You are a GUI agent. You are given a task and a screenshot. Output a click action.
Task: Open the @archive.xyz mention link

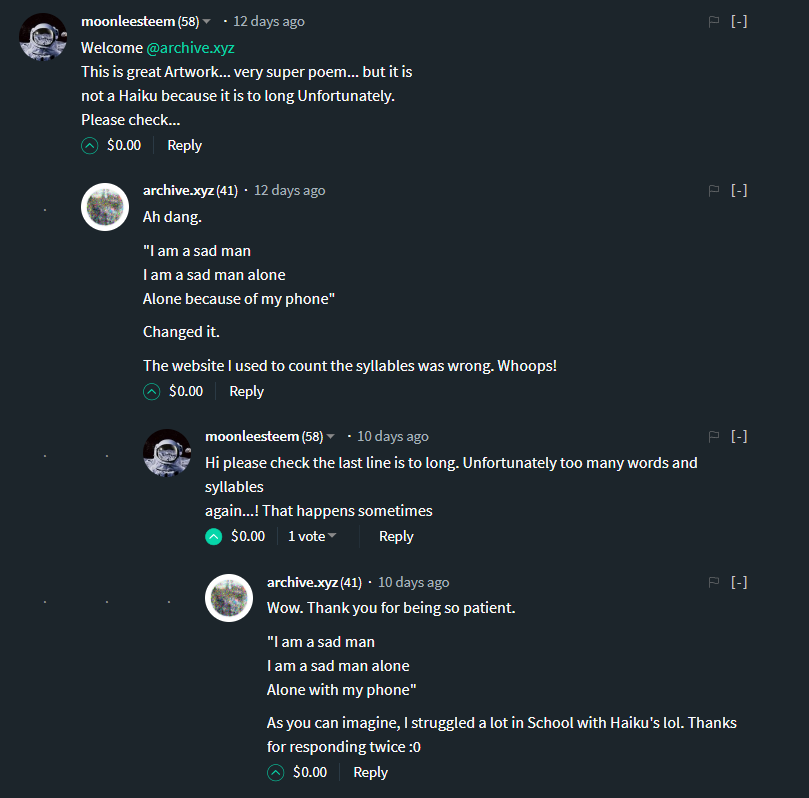[x=190, y=48]
